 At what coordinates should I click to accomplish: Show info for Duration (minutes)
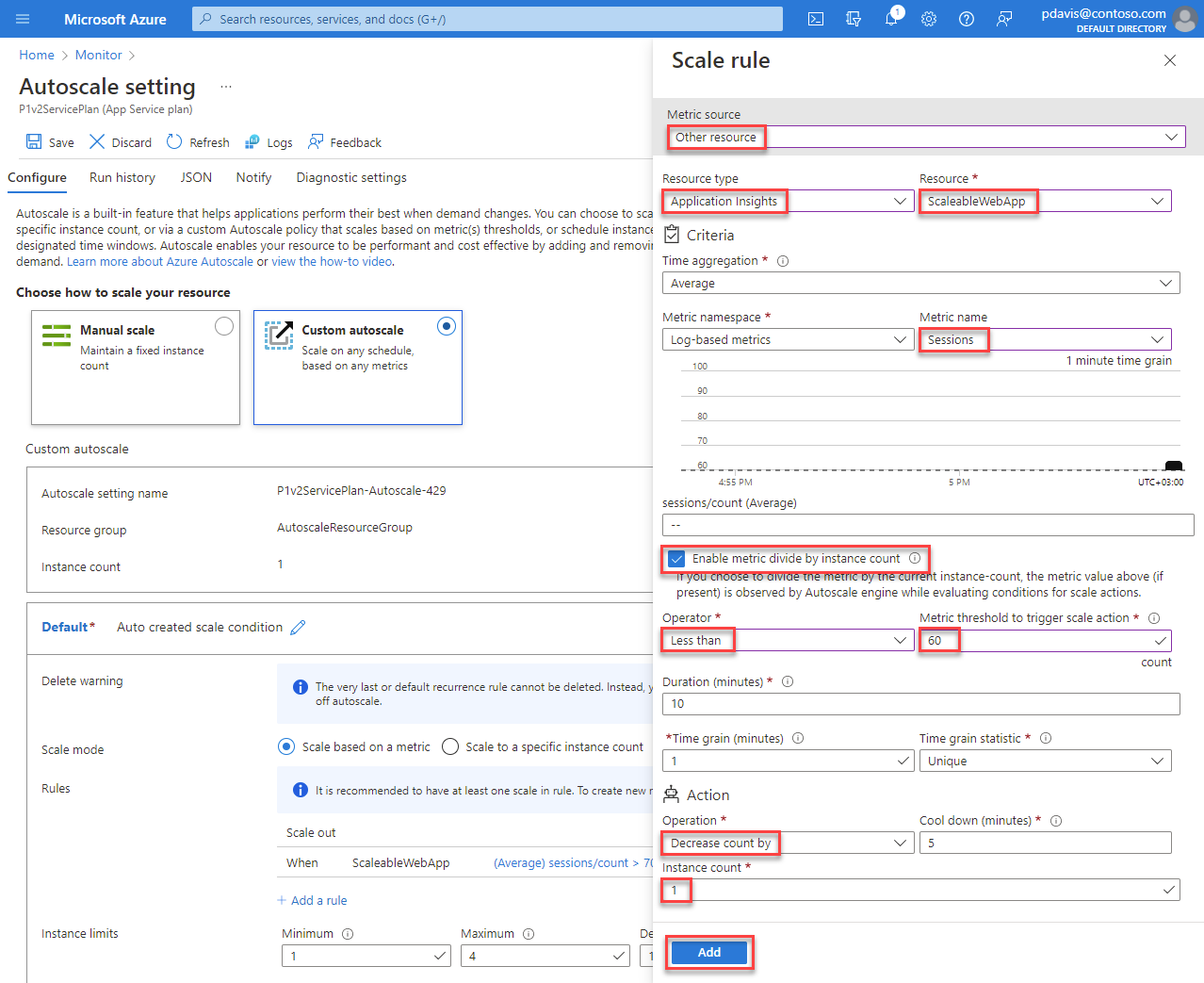pyautogui.click(x=788, y=681)
